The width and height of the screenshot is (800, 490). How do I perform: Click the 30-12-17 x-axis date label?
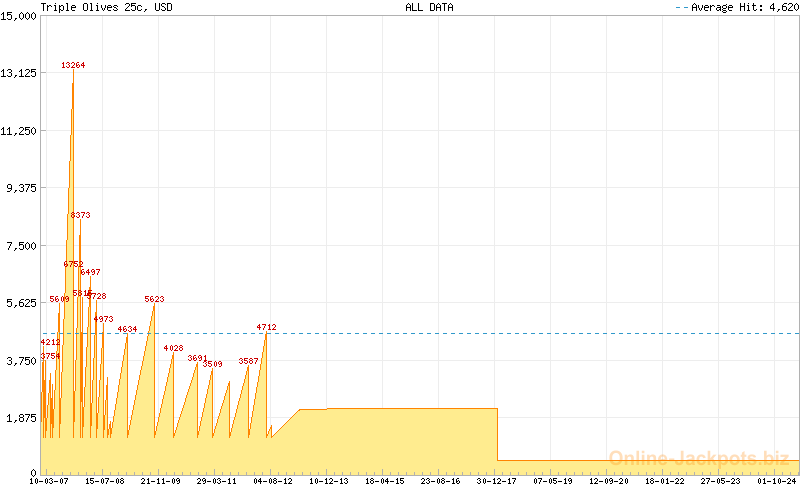(497, 481)
